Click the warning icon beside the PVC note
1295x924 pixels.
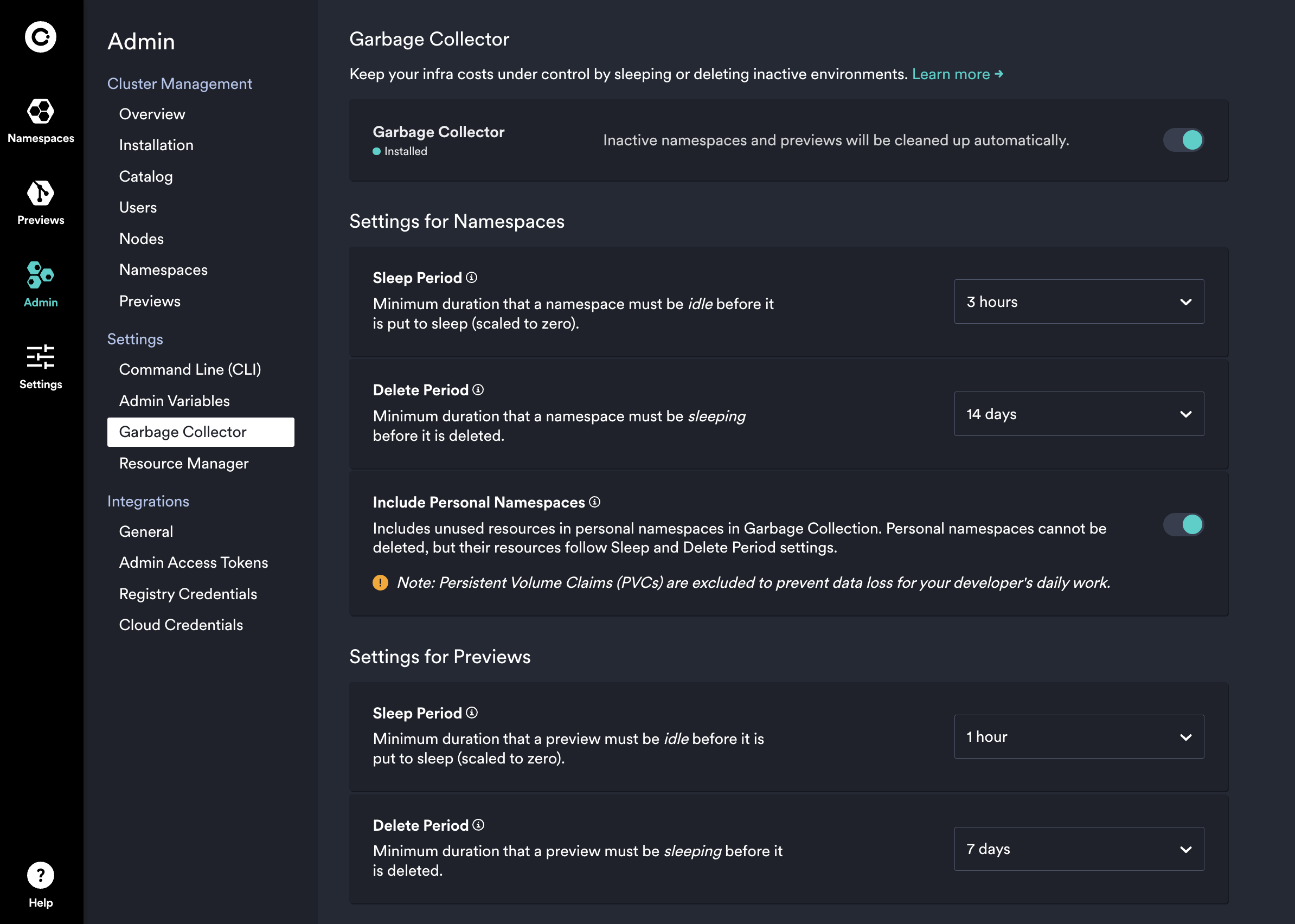[x=380, y=582]
